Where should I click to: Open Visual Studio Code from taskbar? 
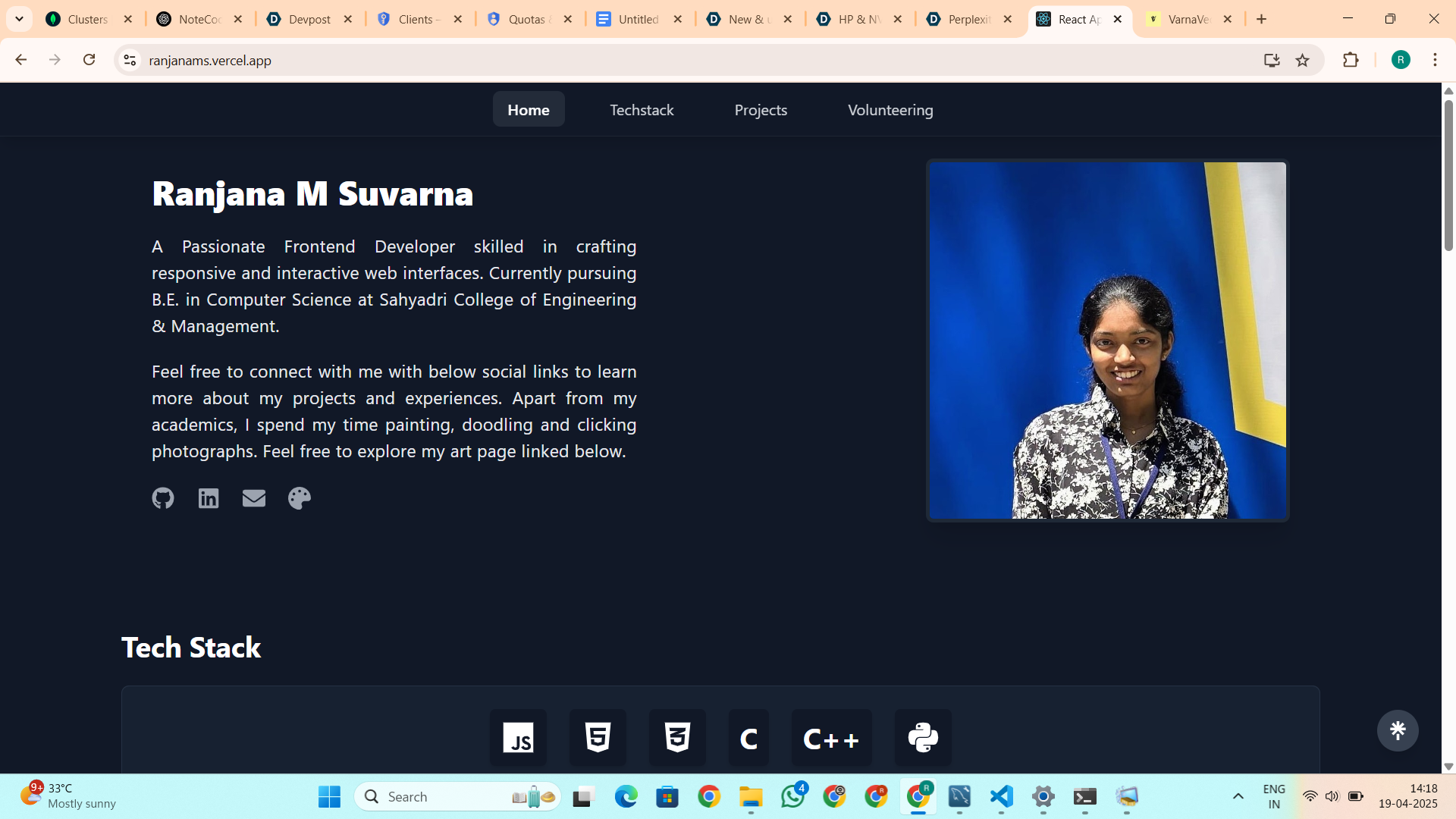click(x=1002, y=796)
